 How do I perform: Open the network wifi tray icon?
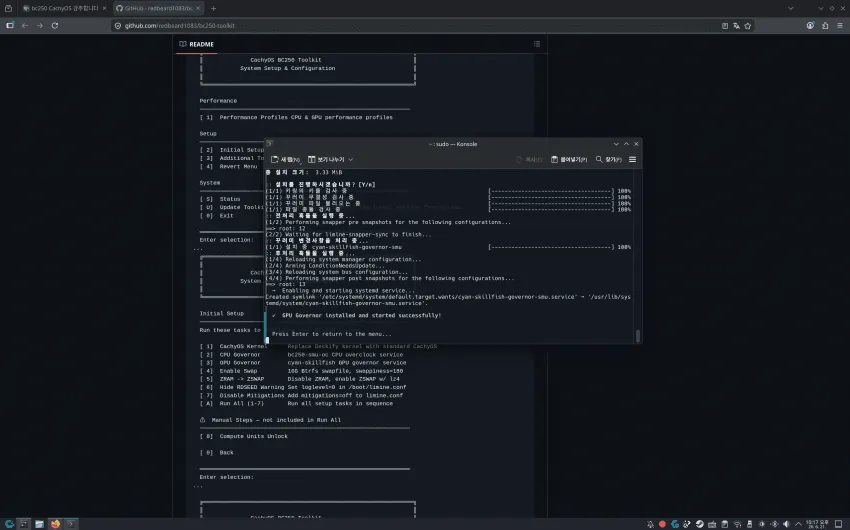[x=737, y=524]
